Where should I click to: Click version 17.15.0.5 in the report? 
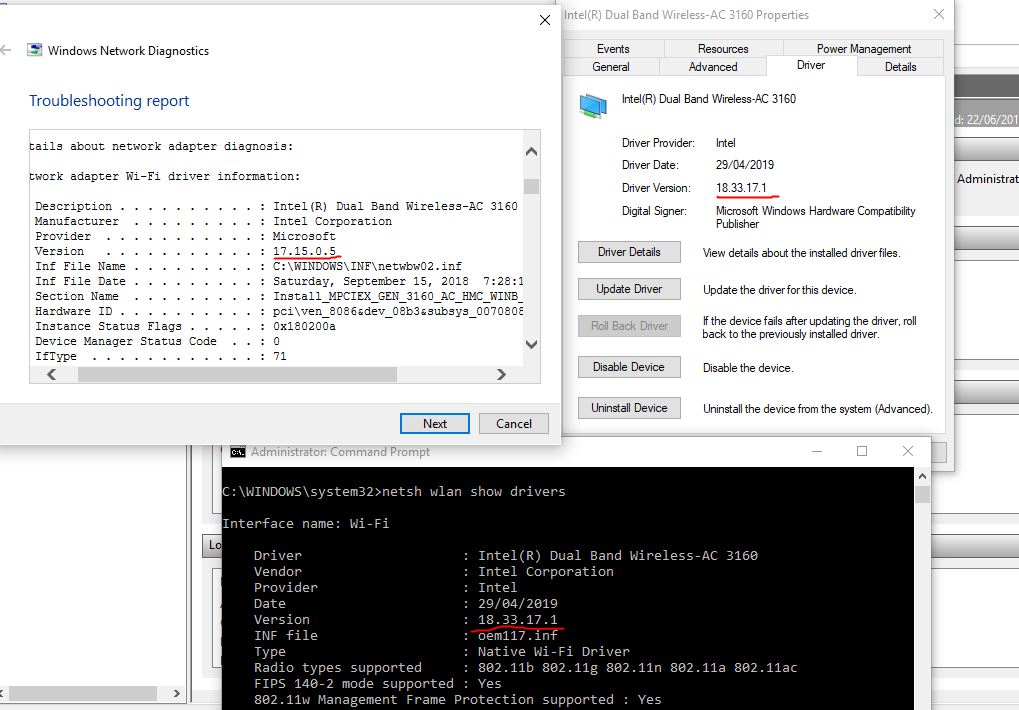click(304, 251)
